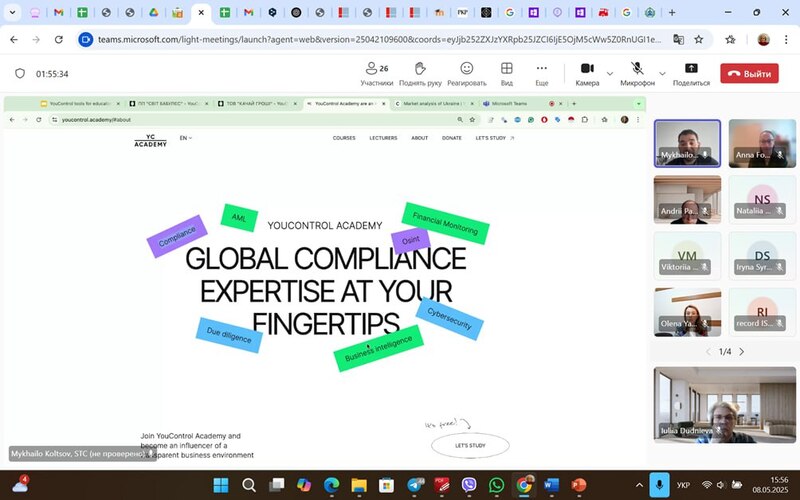800x500 pixels.
Task: Open the Участники (participants) panel
Action: coord(377,74)
